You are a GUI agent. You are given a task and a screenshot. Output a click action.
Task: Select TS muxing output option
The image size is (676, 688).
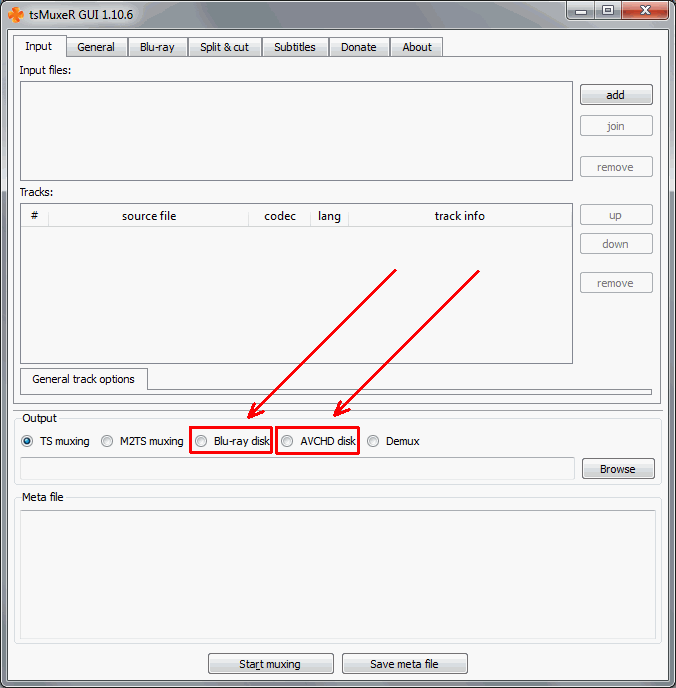[55, 441]
